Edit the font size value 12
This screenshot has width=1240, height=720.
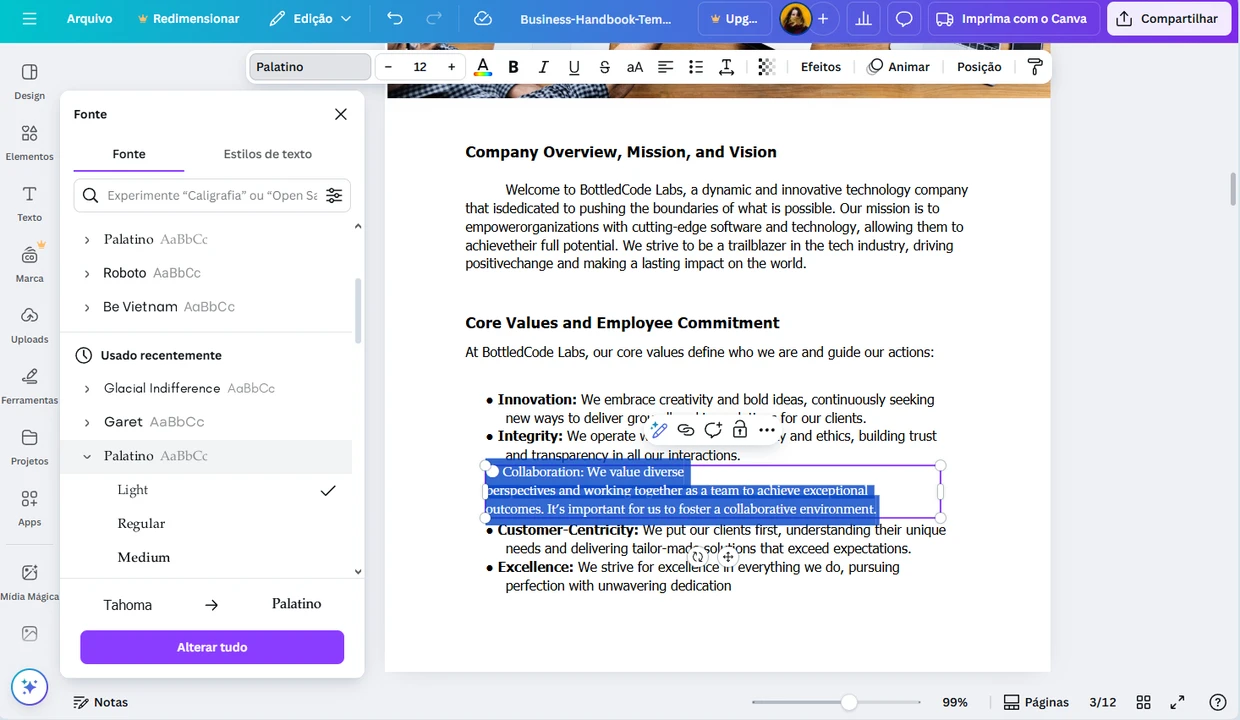(x=420, y=67)
